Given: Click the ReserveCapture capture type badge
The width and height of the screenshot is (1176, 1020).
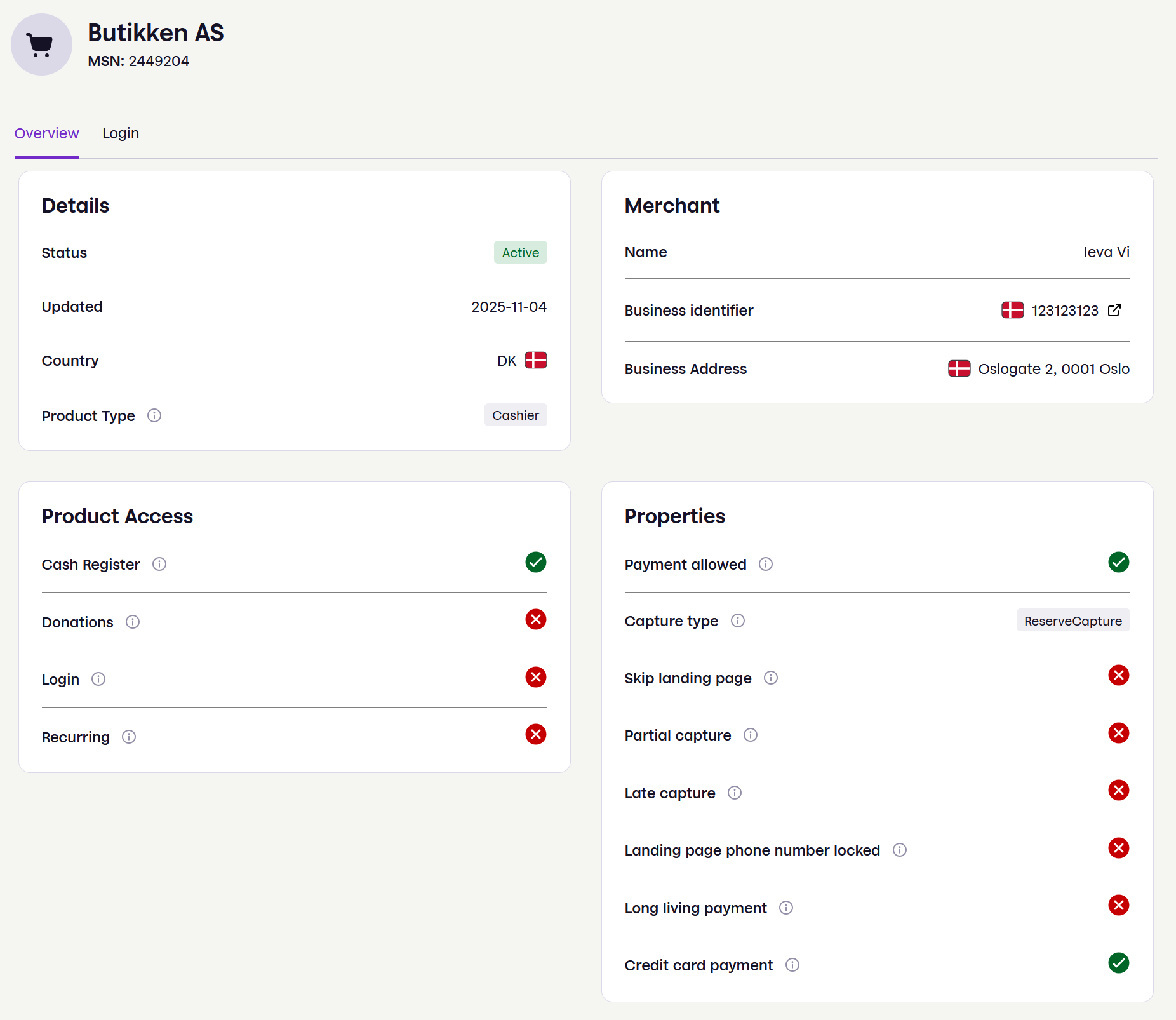Looking at the screenshot, I should pyautogui.click(x=1072, y=621).
